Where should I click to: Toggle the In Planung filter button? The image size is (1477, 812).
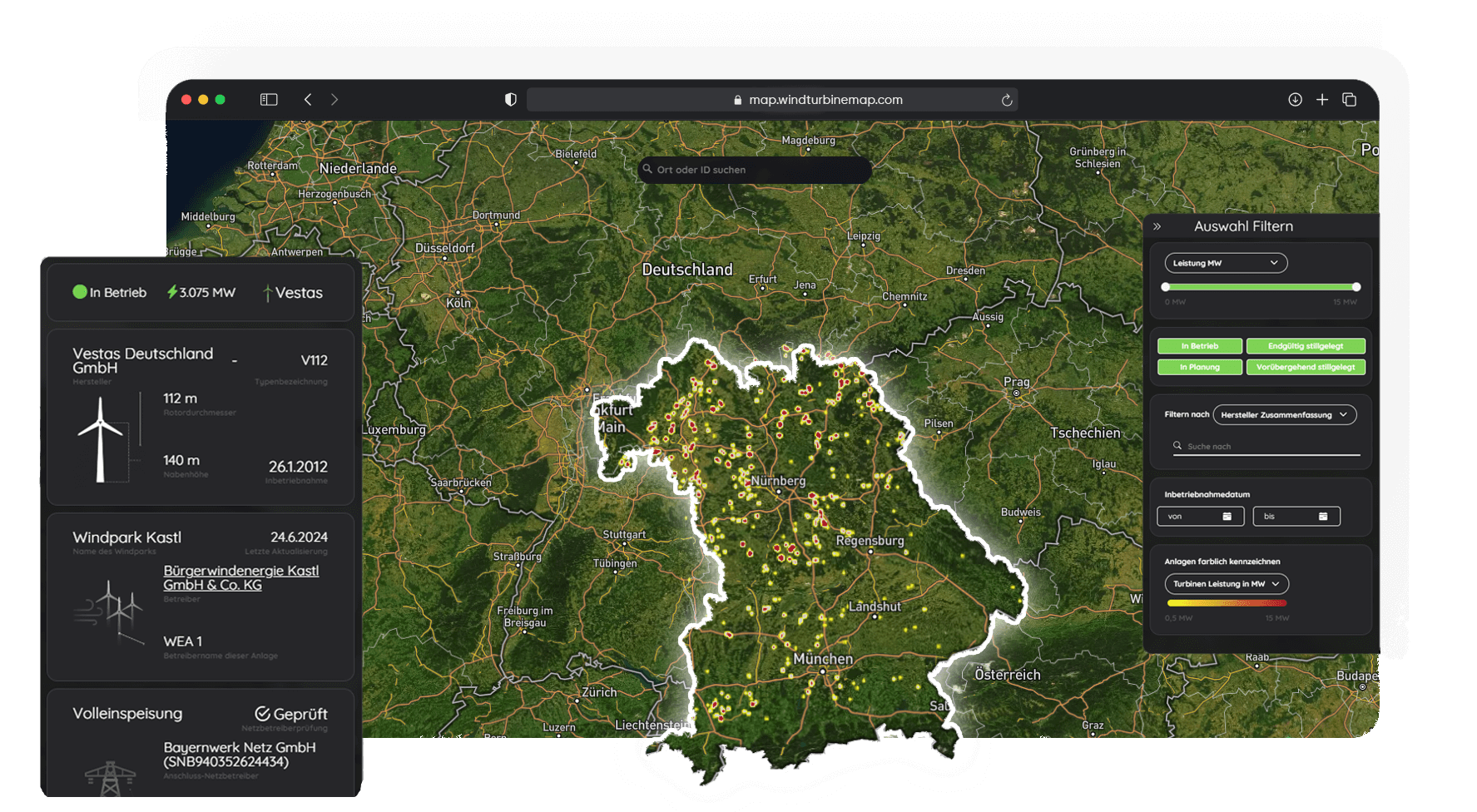pos(1200,367)
